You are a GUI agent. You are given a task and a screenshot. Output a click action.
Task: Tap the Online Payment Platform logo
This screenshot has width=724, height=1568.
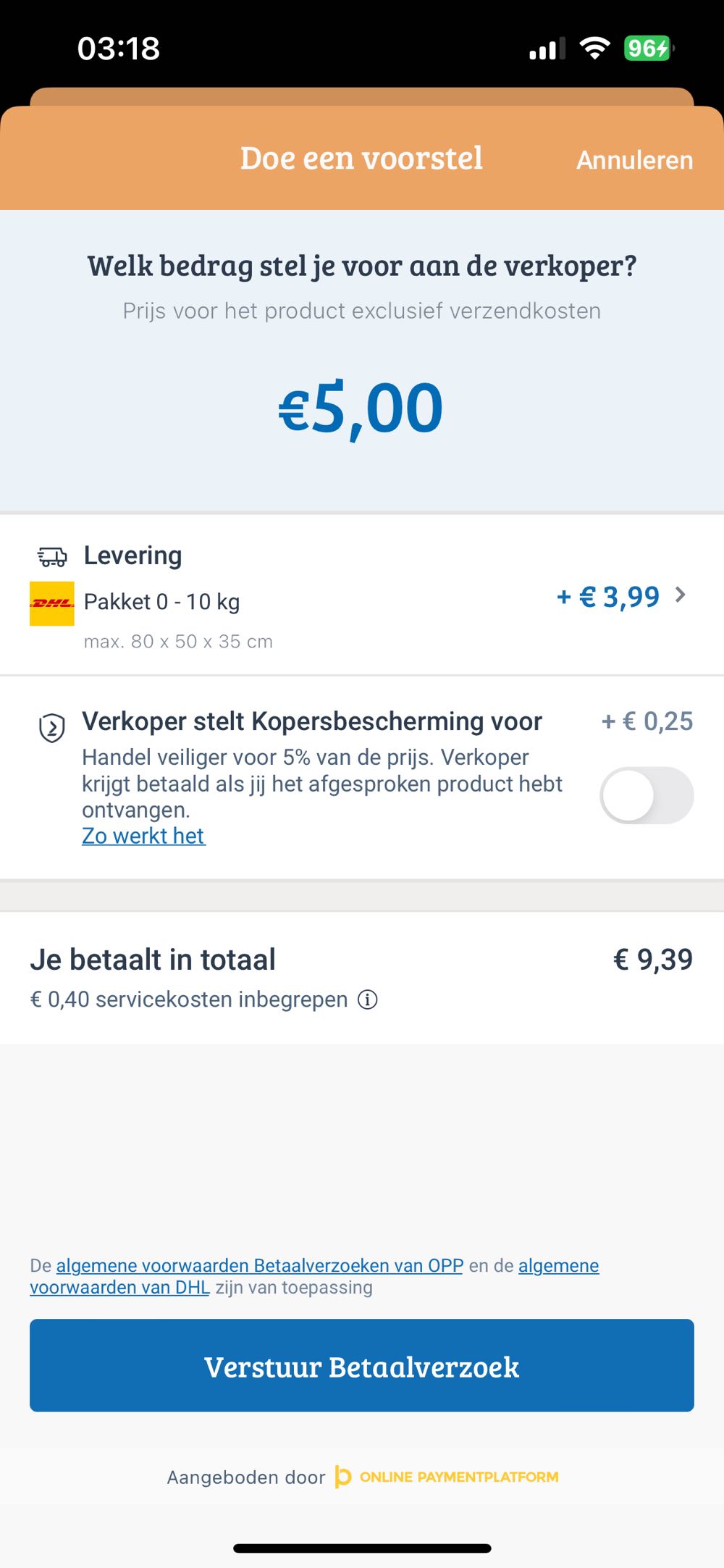pos(447,1477)
